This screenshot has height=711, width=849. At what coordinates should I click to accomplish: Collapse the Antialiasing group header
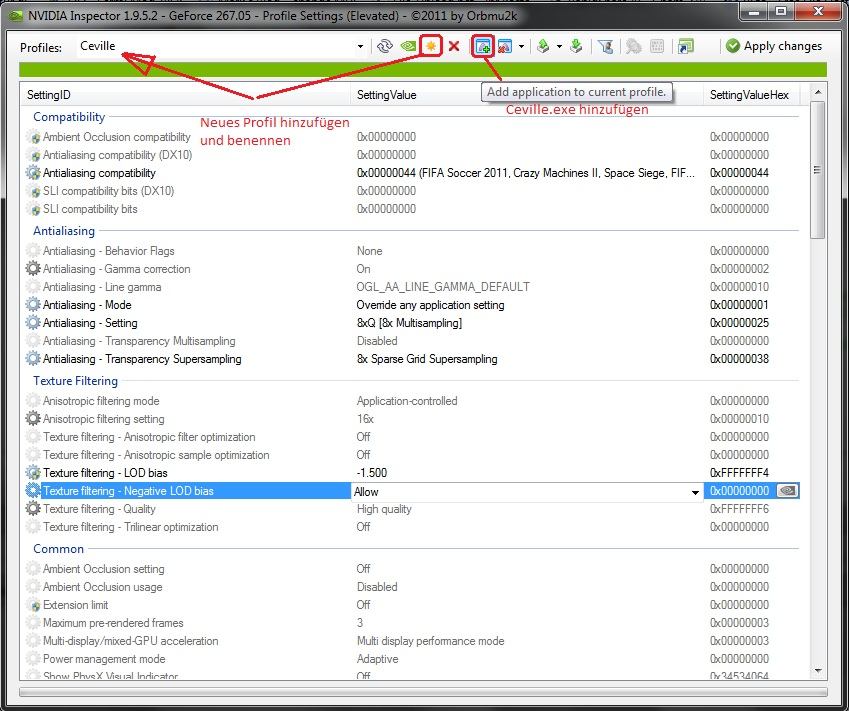[64, 231]
